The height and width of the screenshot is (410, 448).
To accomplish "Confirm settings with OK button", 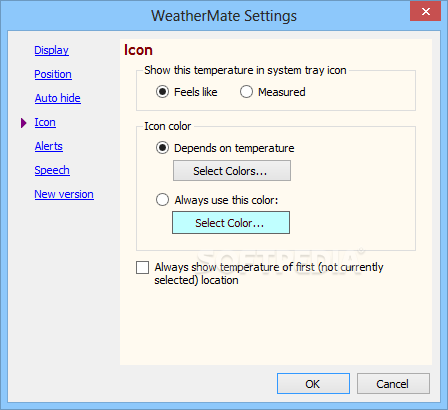I will point(313,384).
